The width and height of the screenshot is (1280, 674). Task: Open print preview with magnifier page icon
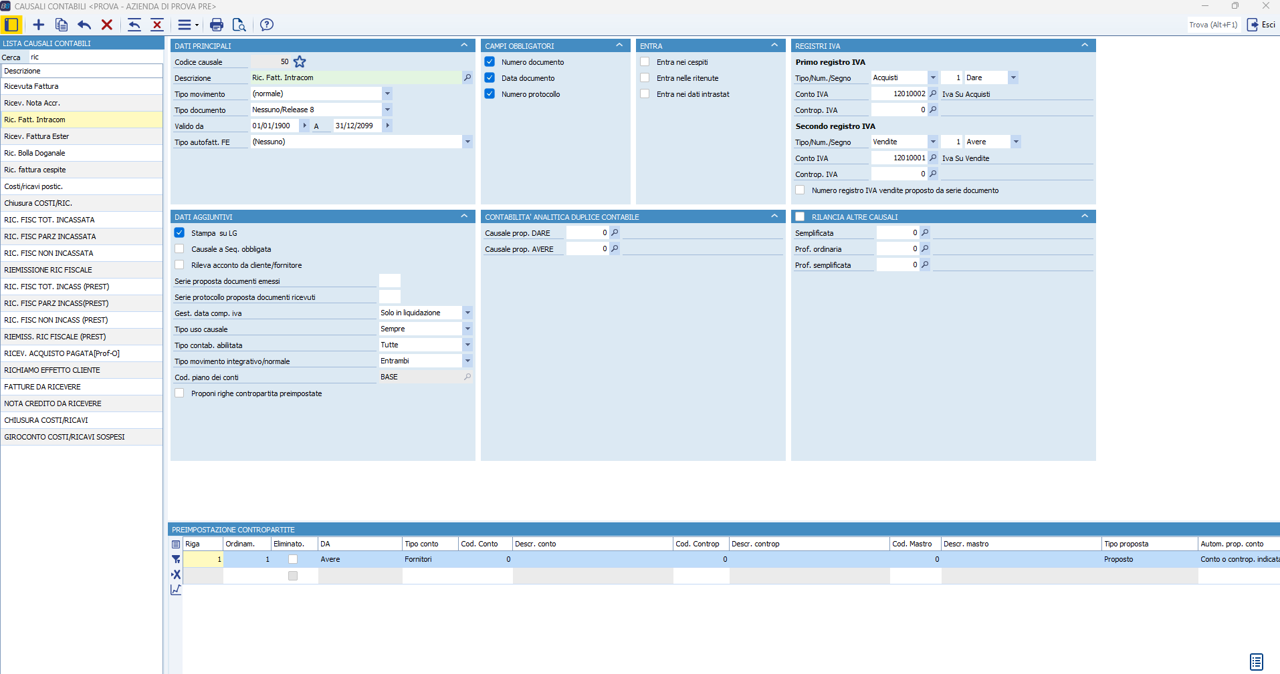239,25
